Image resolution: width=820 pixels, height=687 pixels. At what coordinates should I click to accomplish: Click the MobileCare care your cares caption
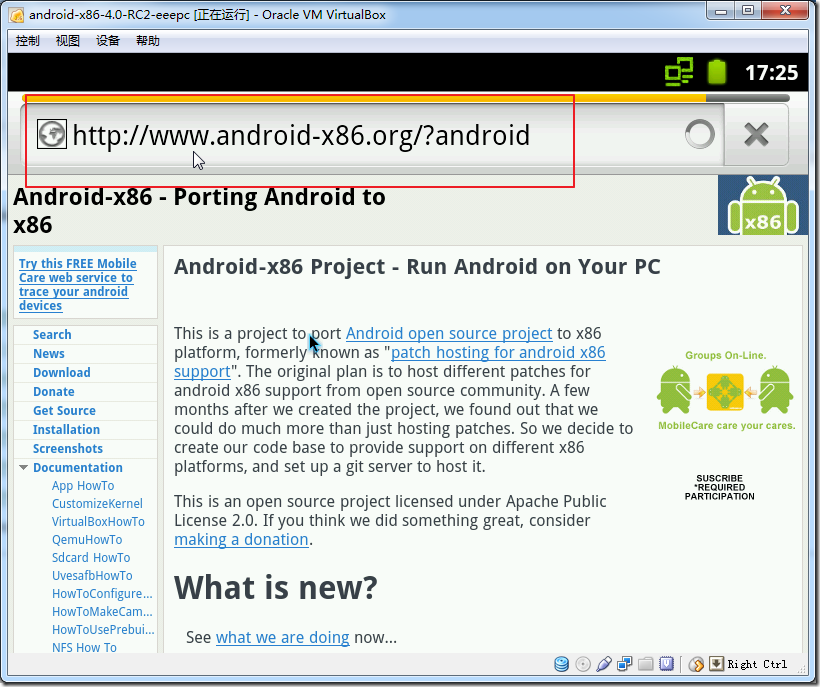pyautogui.click(x=726, y=426)
